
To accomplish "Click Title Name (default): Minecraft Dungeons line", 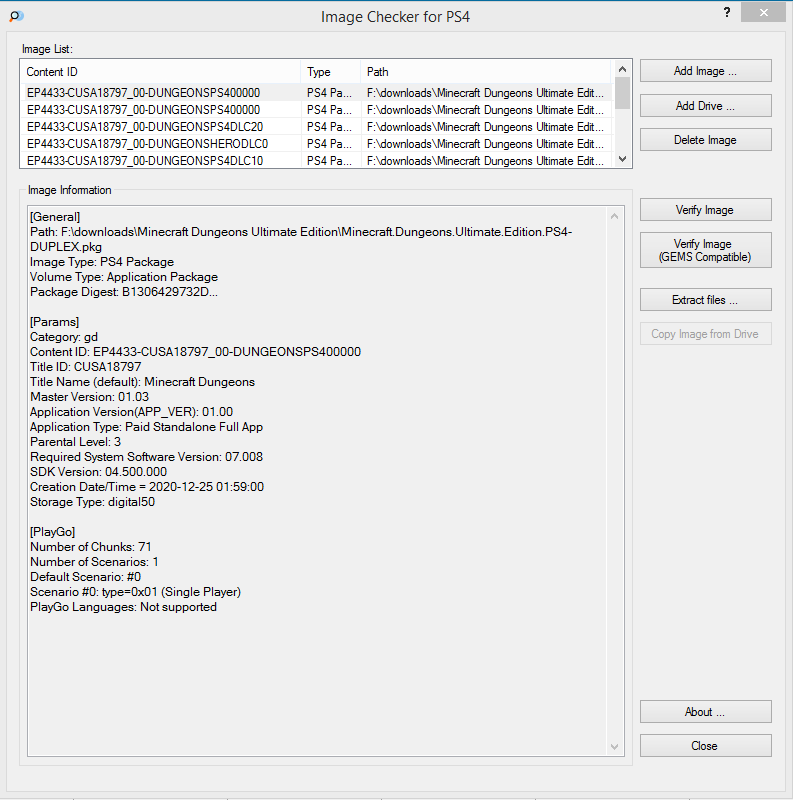I will tap(142, 382).
